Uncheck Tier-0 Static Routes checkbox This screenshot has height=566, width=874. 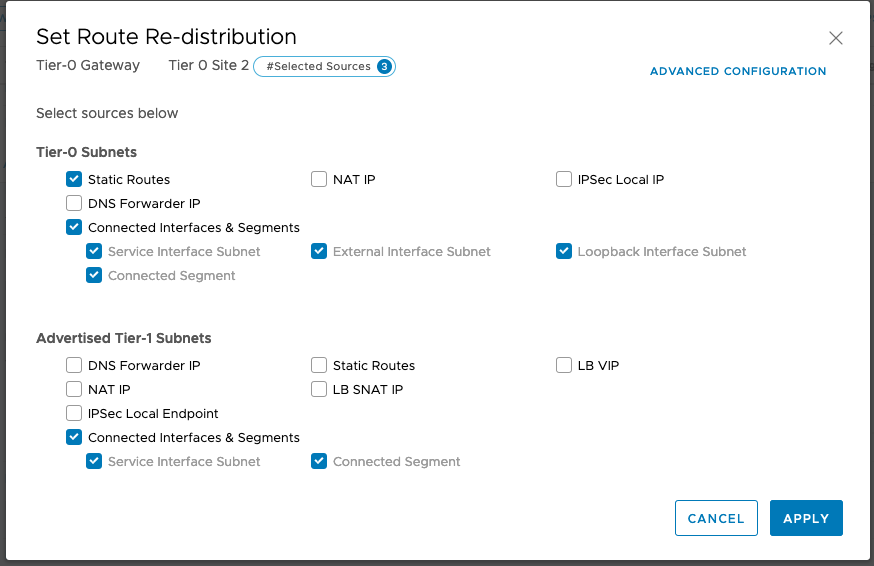pos(74,180)
